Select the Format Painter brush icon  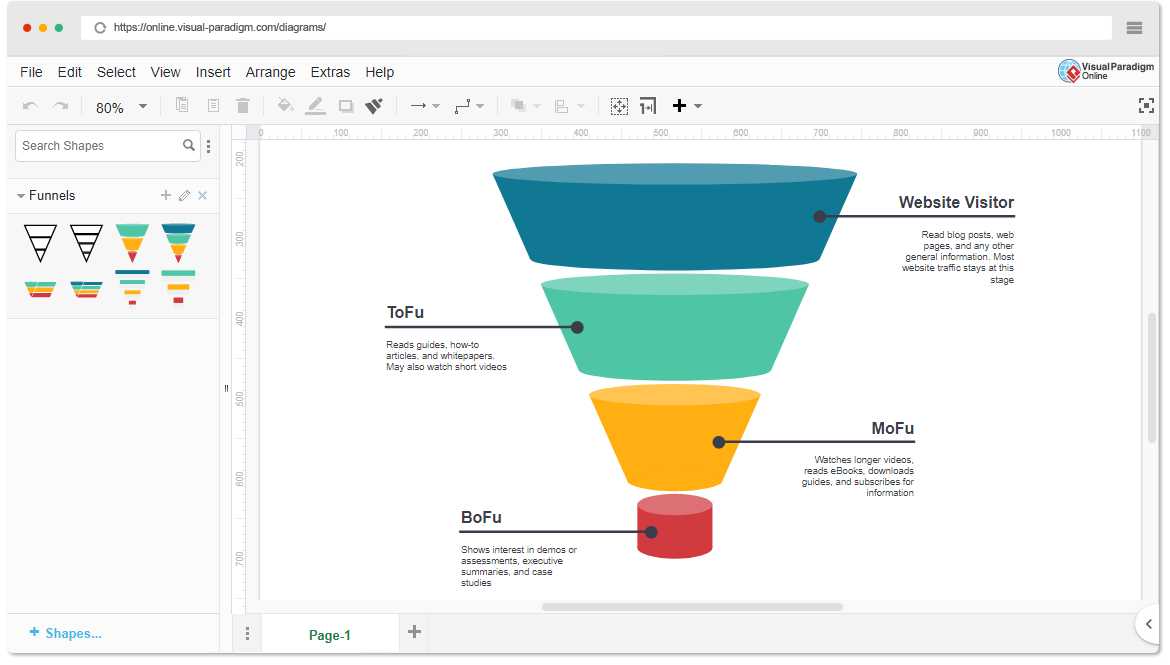pyautogui.click(x=374, y=105)
